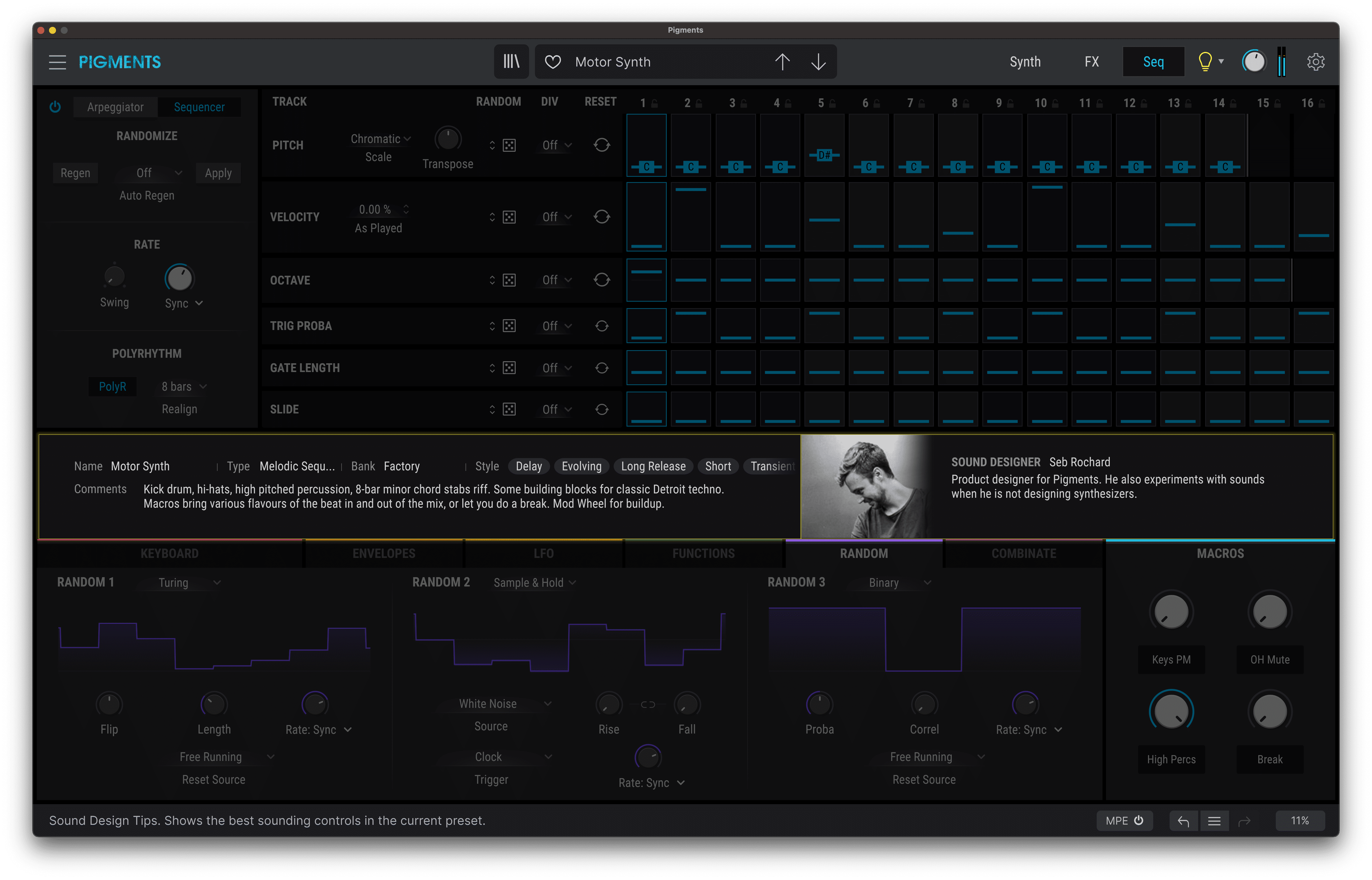1372x880 pixels.
Task: Toggle the step 1 lock icon
Action: coord(654,103)
